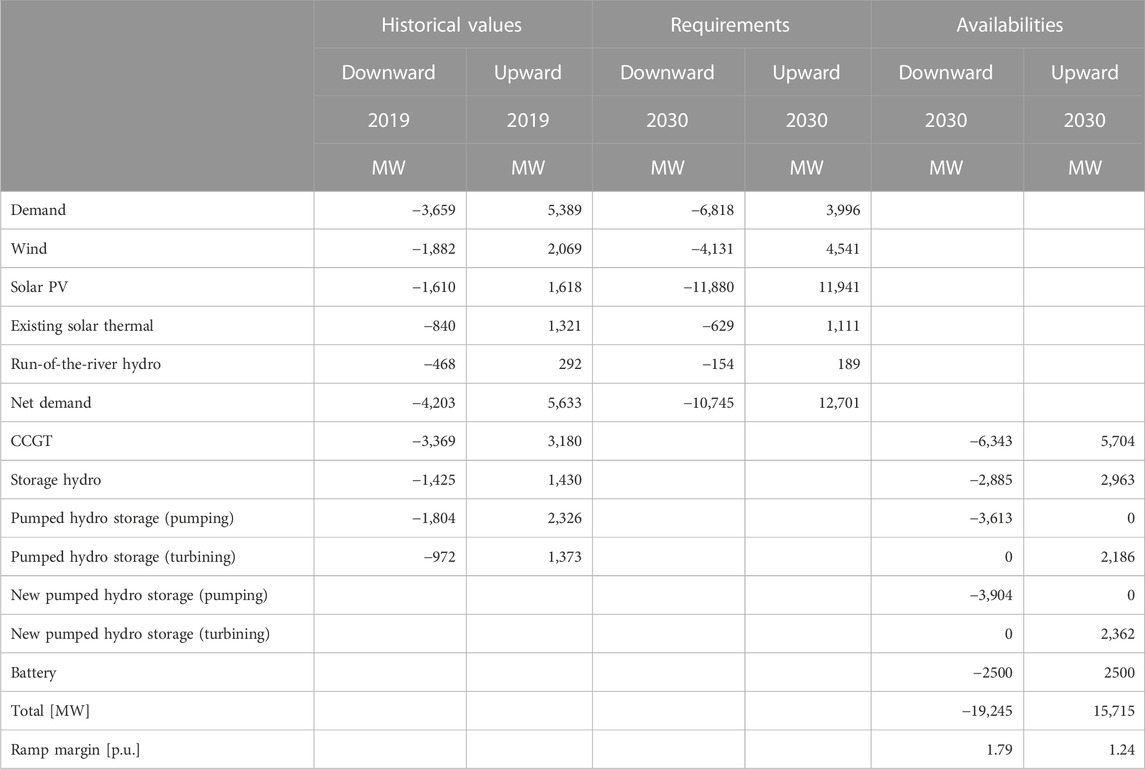Click the Solar PV value 1,618
Viewport: 1145px width, 769px height.
(x=562, y=288)
